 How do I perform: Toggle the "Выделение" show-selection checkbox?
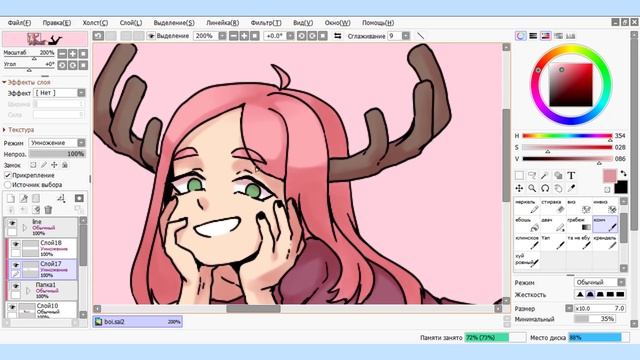pyautogui.click(x=151, y=36)
